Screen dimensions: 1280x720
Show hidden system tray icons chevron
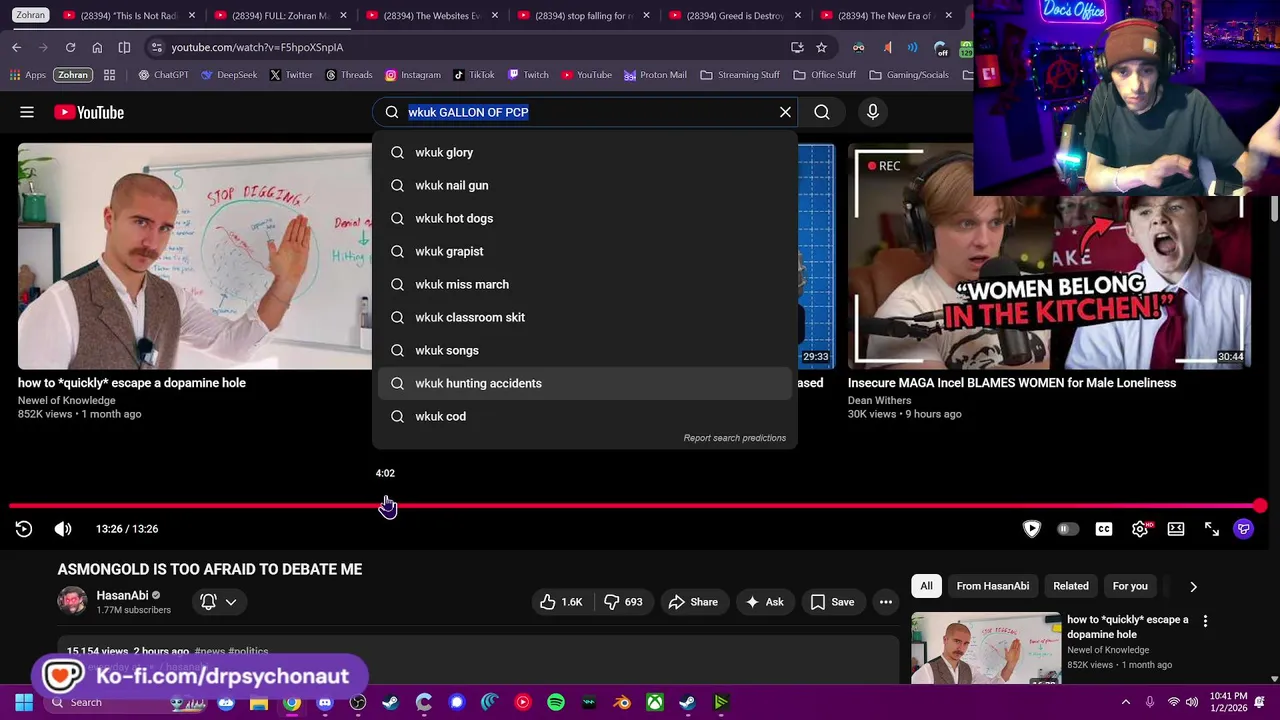[x=1125, y=702]
